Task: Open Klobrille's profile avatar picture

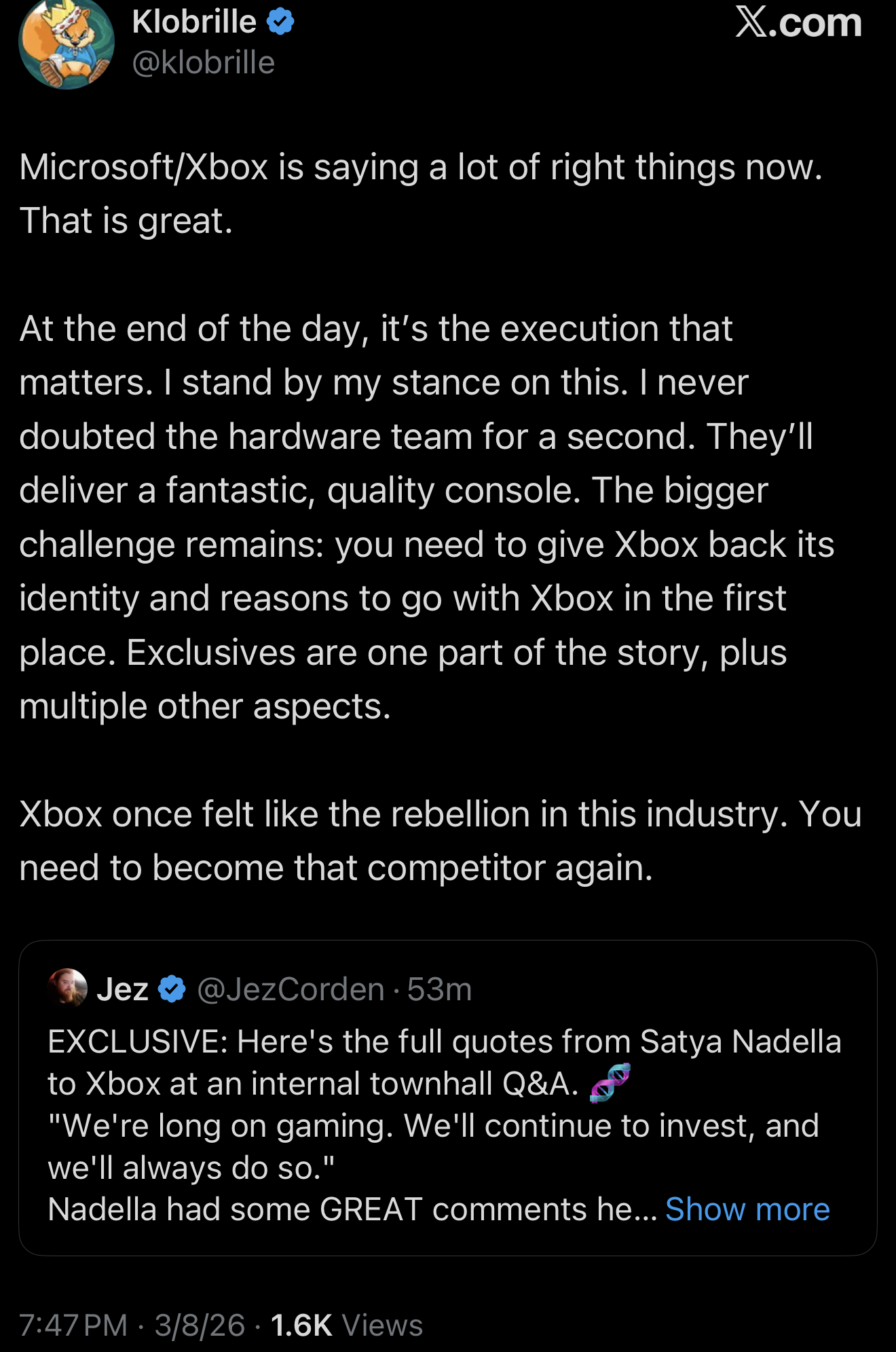Action: 66,45
